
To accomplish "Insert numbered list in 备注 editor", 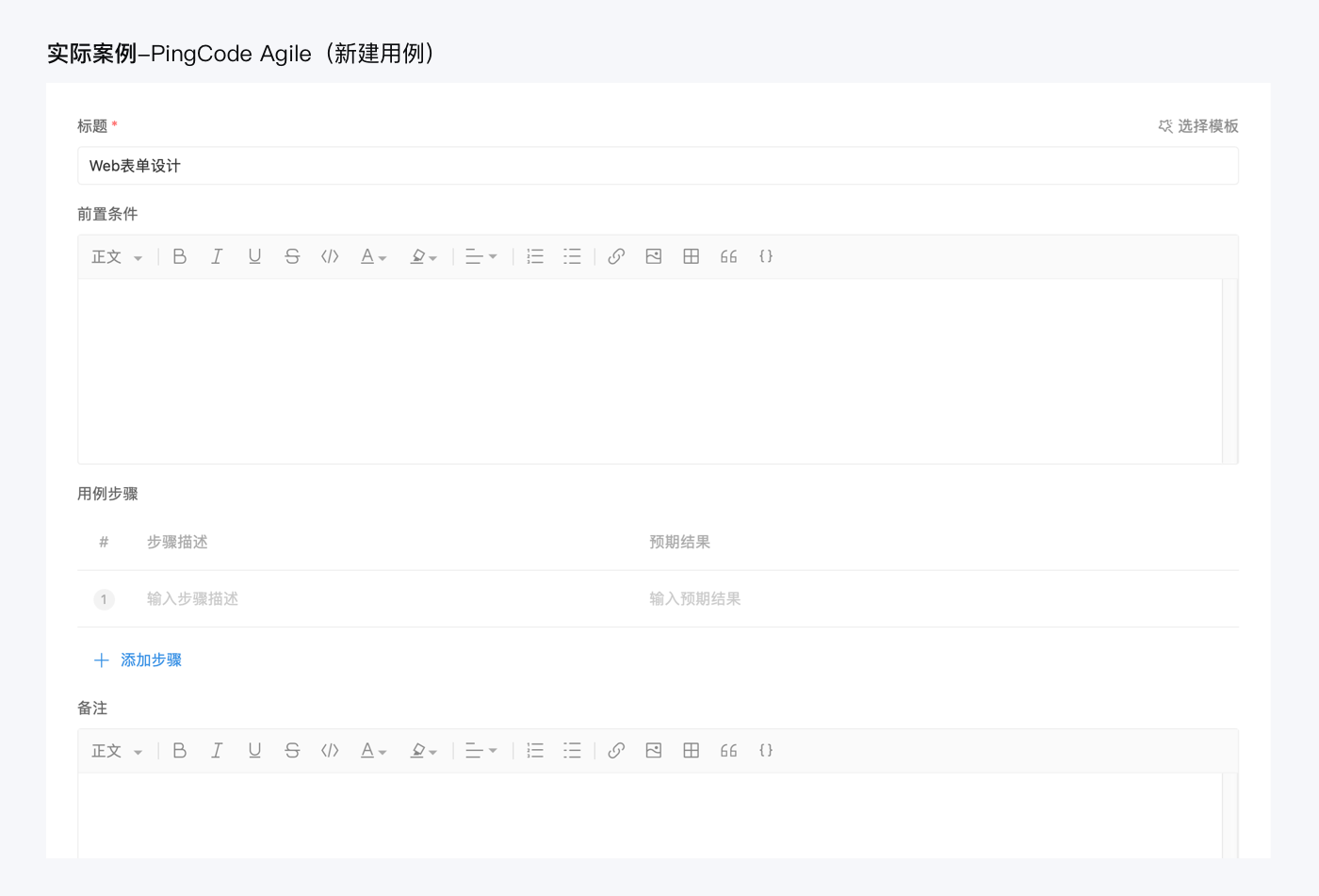I will click(x=535, y=751).
